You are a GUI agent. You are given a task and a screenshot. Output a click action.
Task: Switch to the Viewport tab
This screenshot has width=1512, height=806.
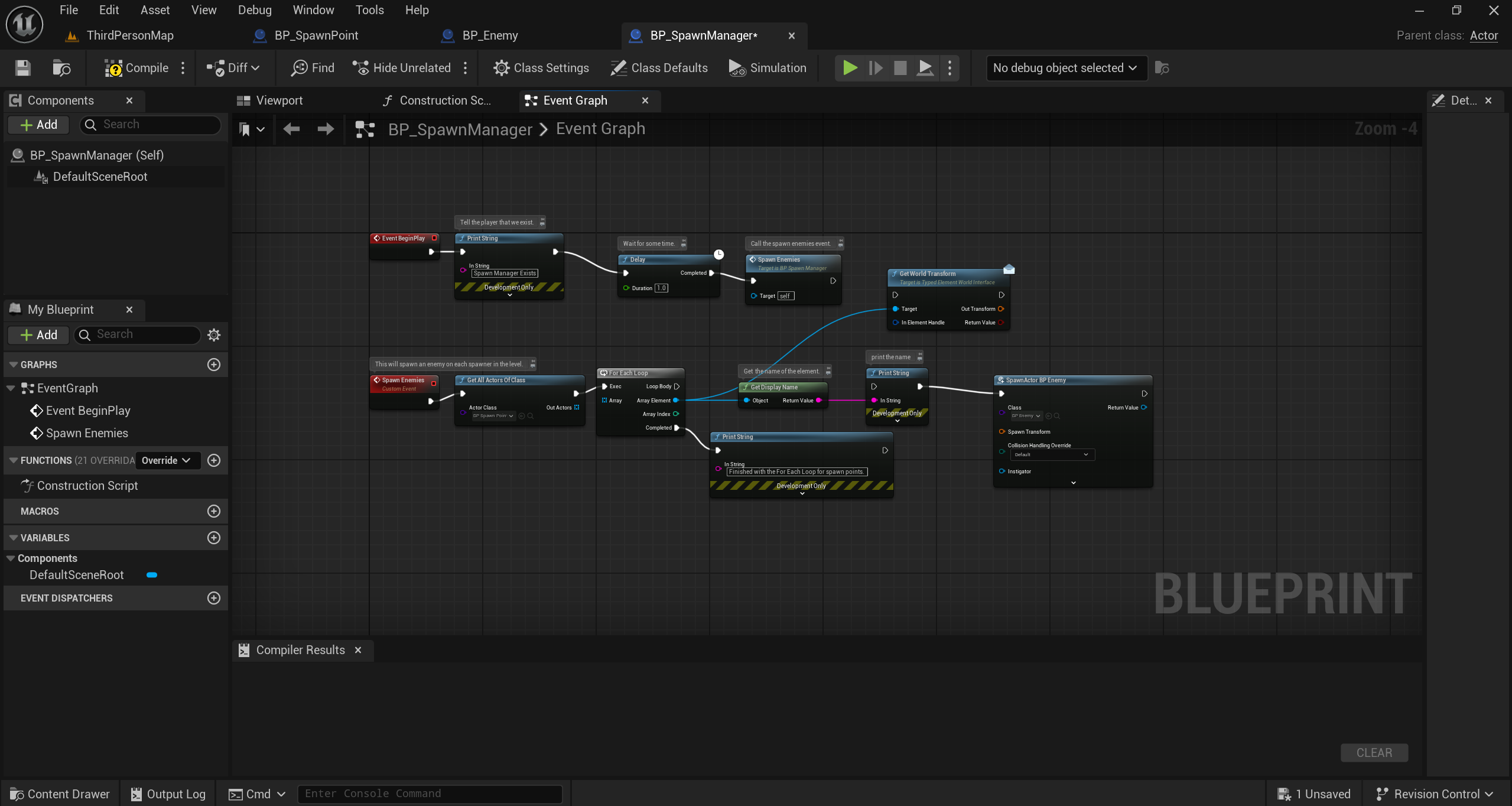click(x=279, y=100)
